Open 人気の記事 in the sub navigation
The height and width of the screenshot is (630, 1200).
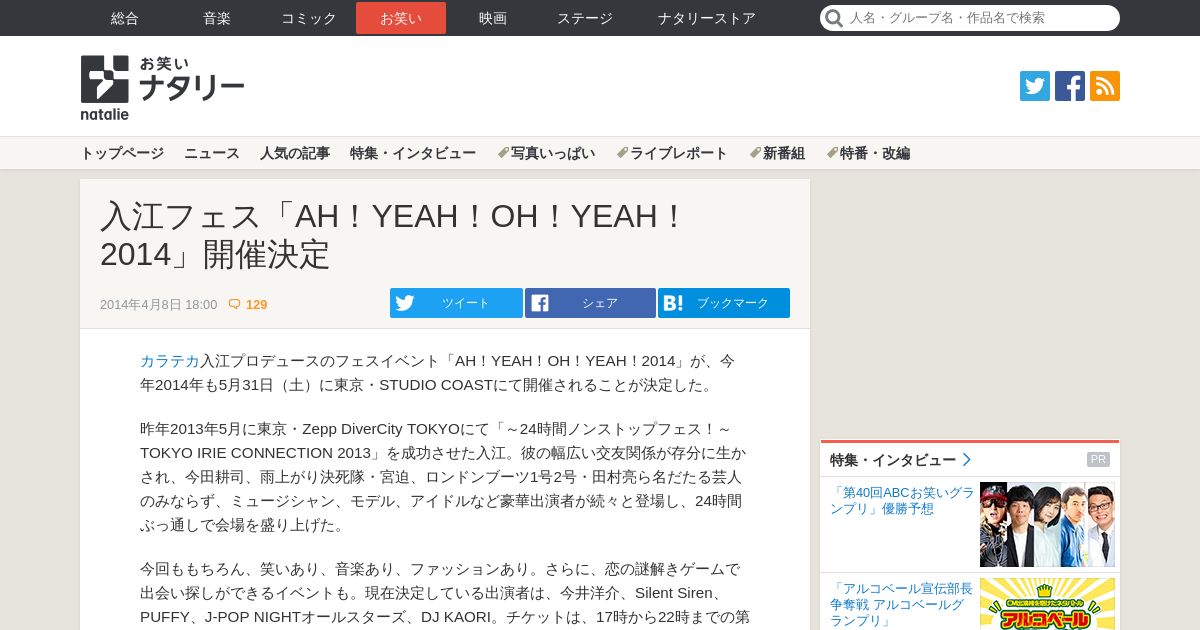tap(295, 153)
